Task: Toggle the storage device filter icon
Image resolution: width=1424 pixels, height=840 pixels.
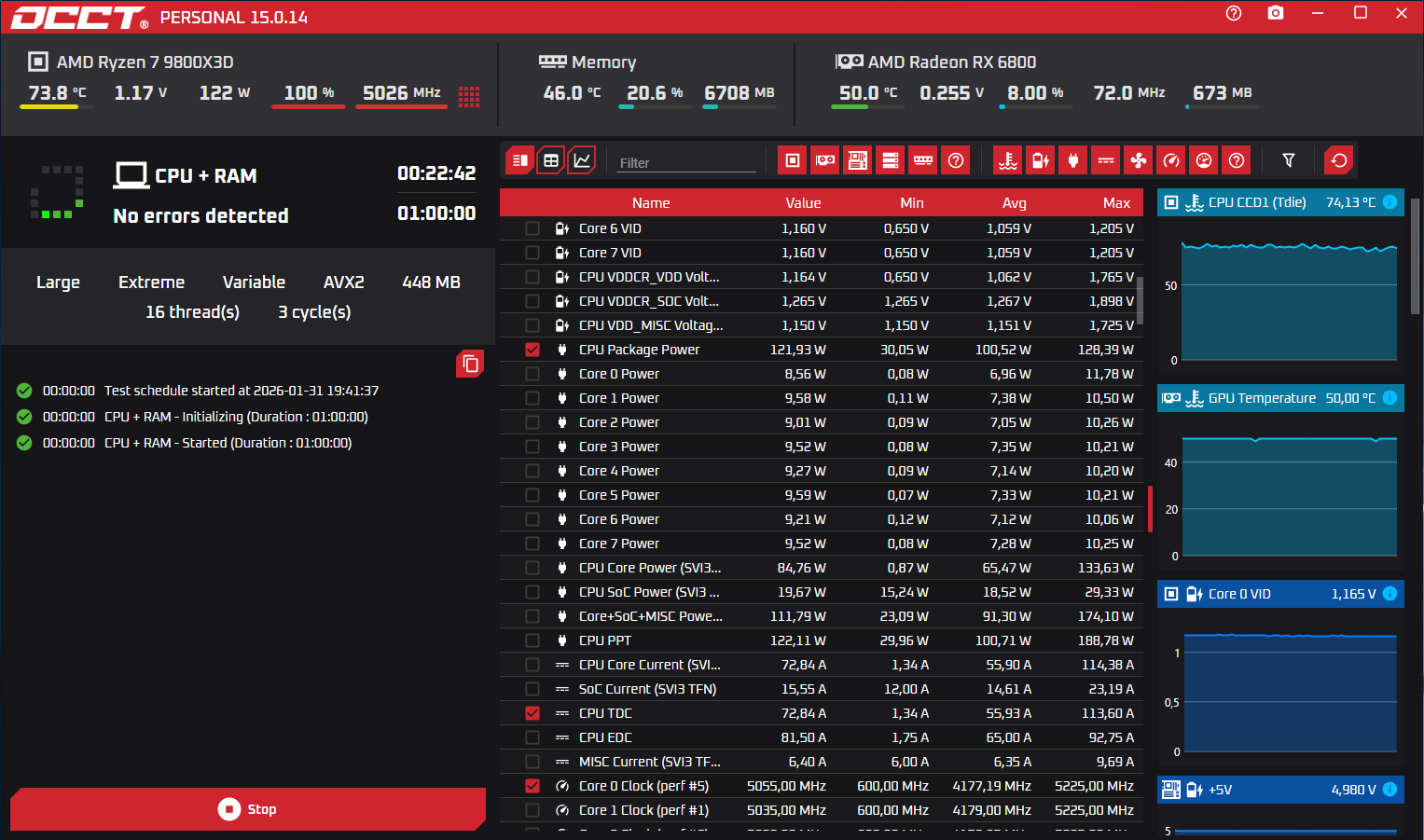Action: point(891,160)
